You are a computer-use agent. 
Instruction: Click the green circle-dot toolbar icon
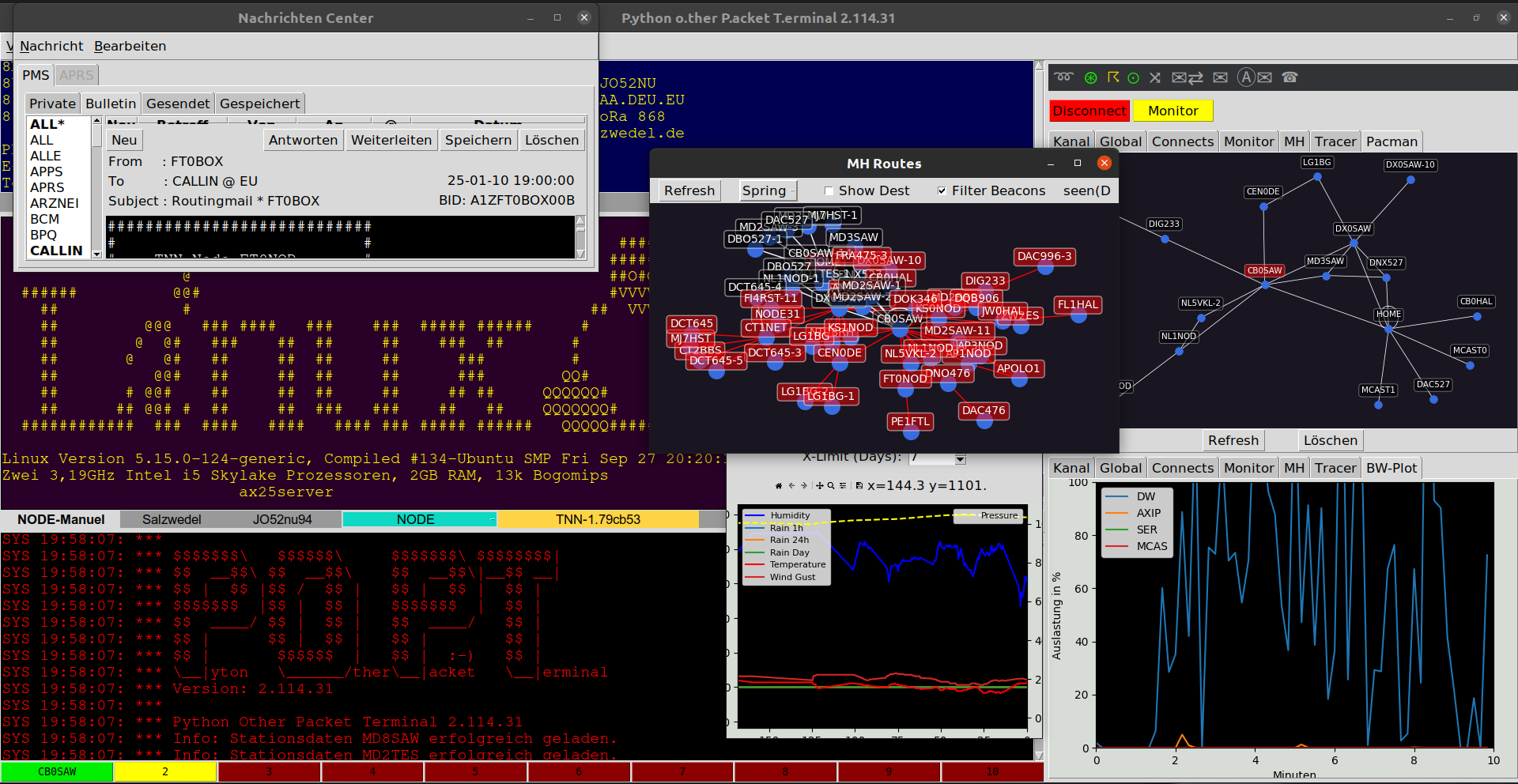pyautogui.click(x=1134, y=77)
